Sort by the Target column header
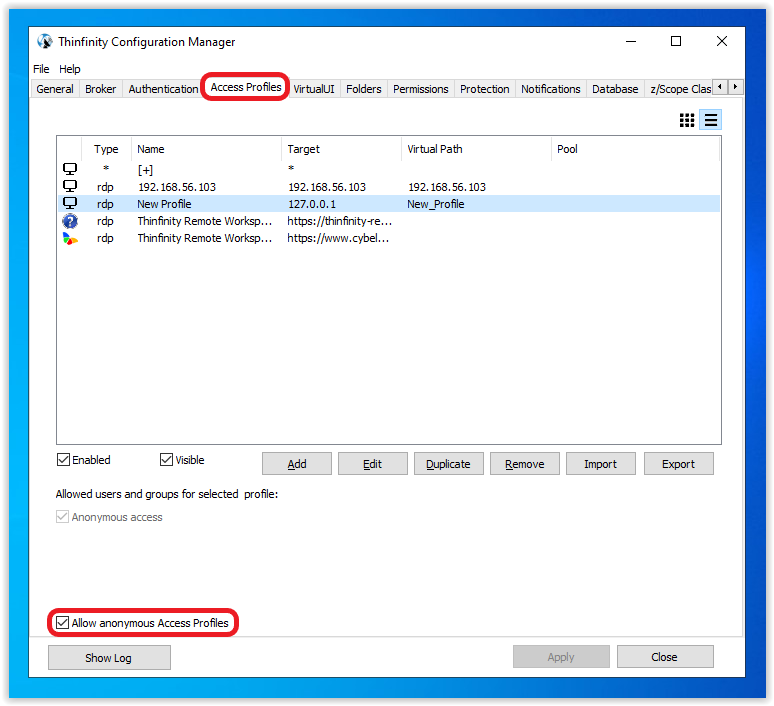Screen dimensions: 774x706 click(x=342, y=149)
